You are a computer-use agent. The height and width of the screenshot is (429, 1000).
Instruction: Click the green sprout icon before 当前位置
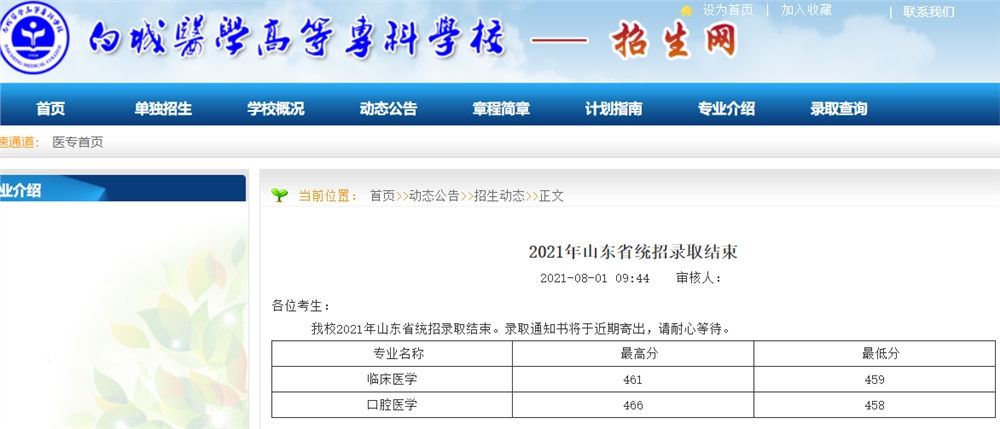coord(279,194)
